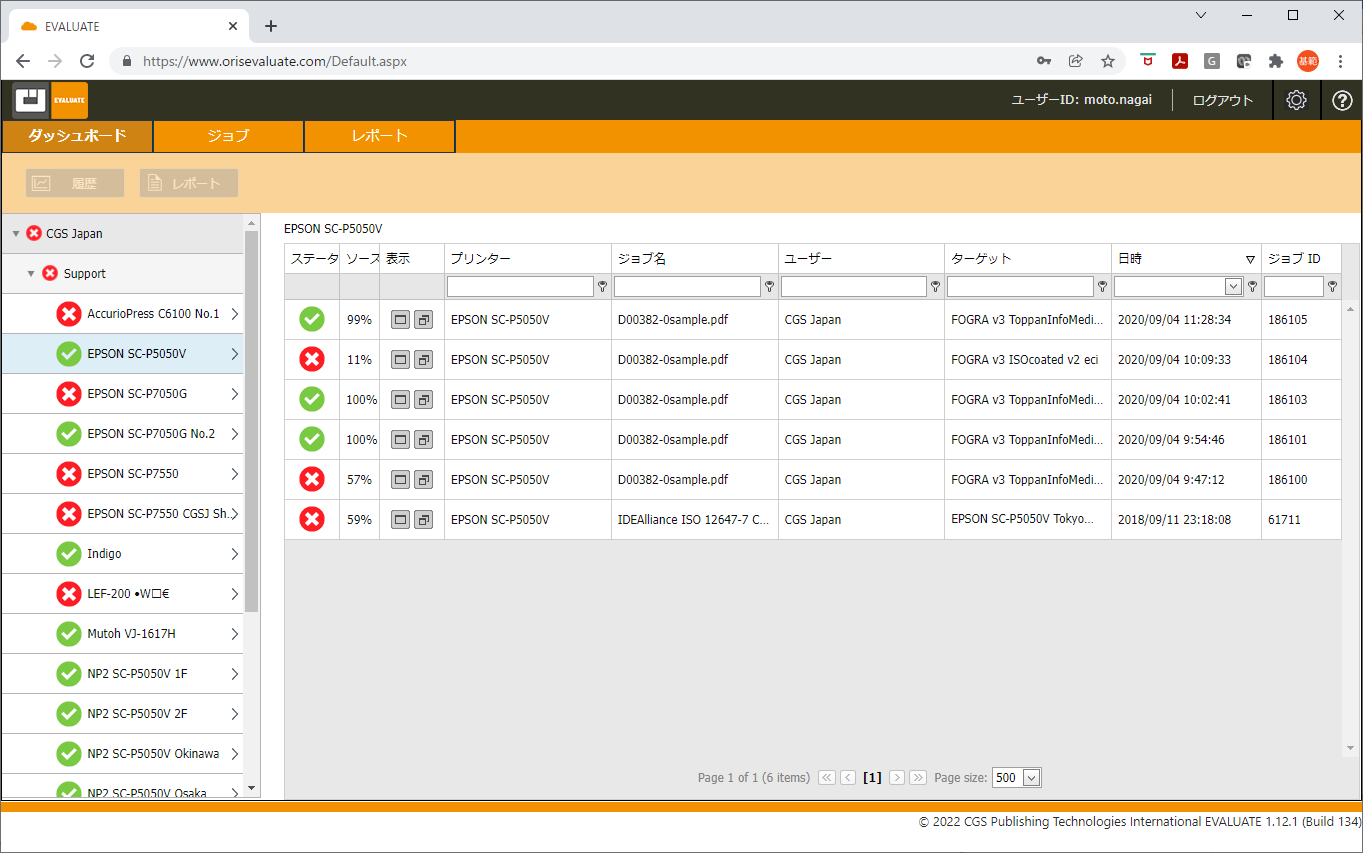Click the fail status icon of job 186104
The height and width of the screenshot is (853, 1363).
point(312,360)
